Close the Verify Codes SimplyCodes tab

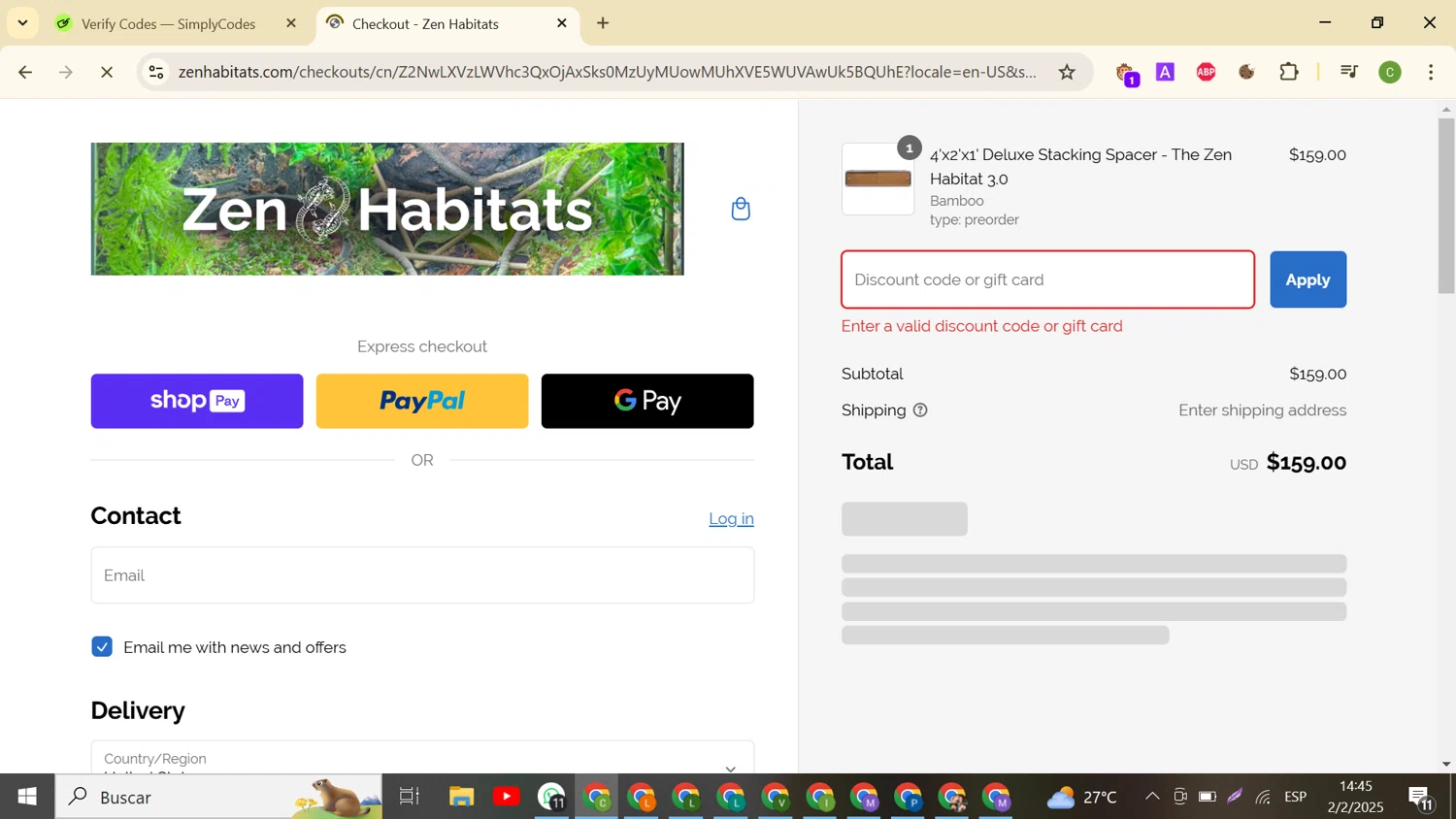[x=290, y=23]
